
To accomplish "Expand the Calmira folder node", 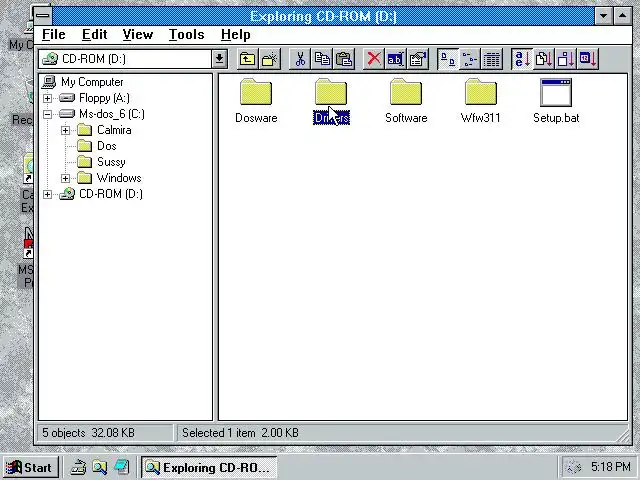I will click(65, 130).
